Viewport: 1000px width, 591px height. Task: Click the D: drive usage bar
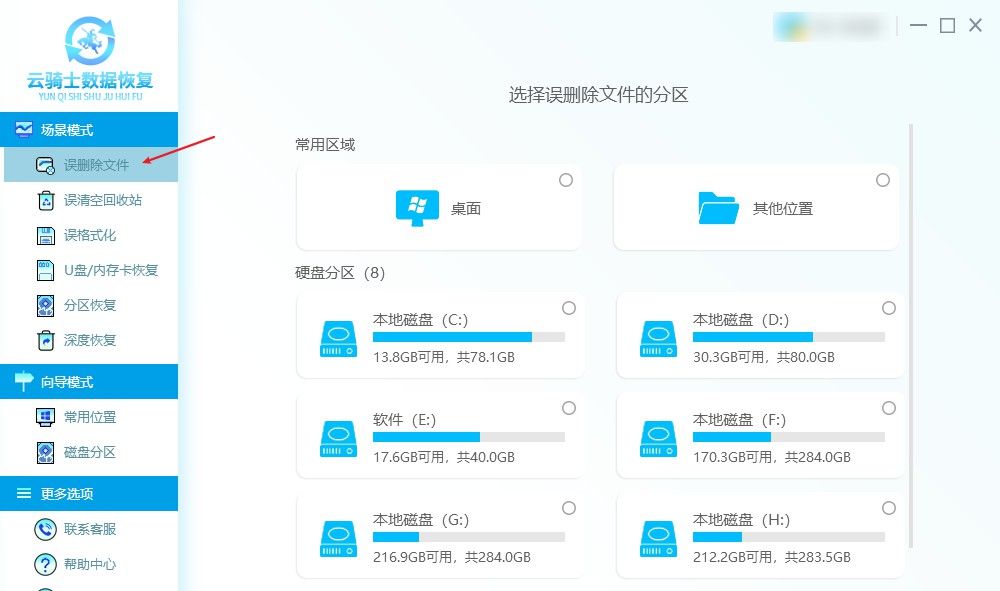pos(789,337)
